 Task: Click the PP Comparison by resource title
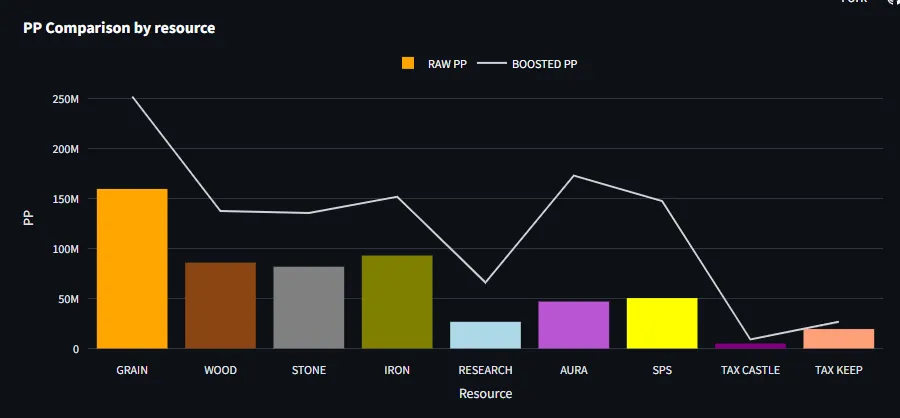coord(119,28)
